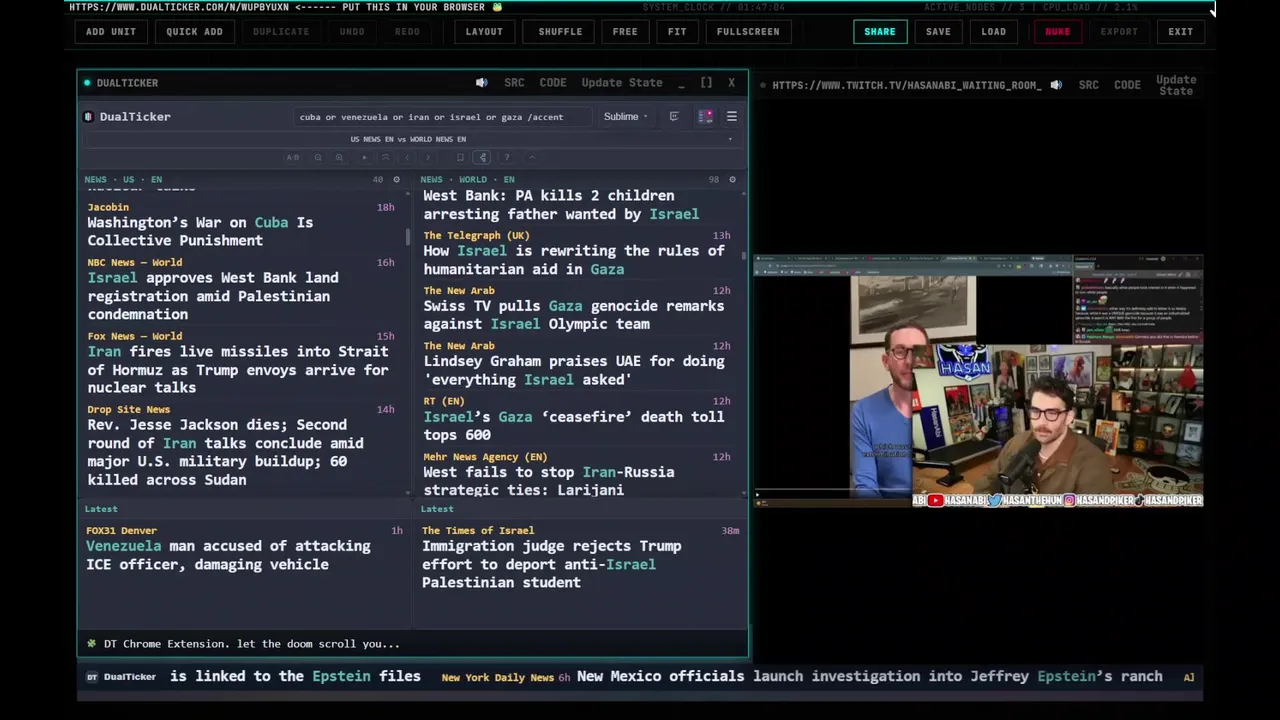Click the green status dot on DualTicker unit
Screen dimensions: 1280x720
click(88, 83)
